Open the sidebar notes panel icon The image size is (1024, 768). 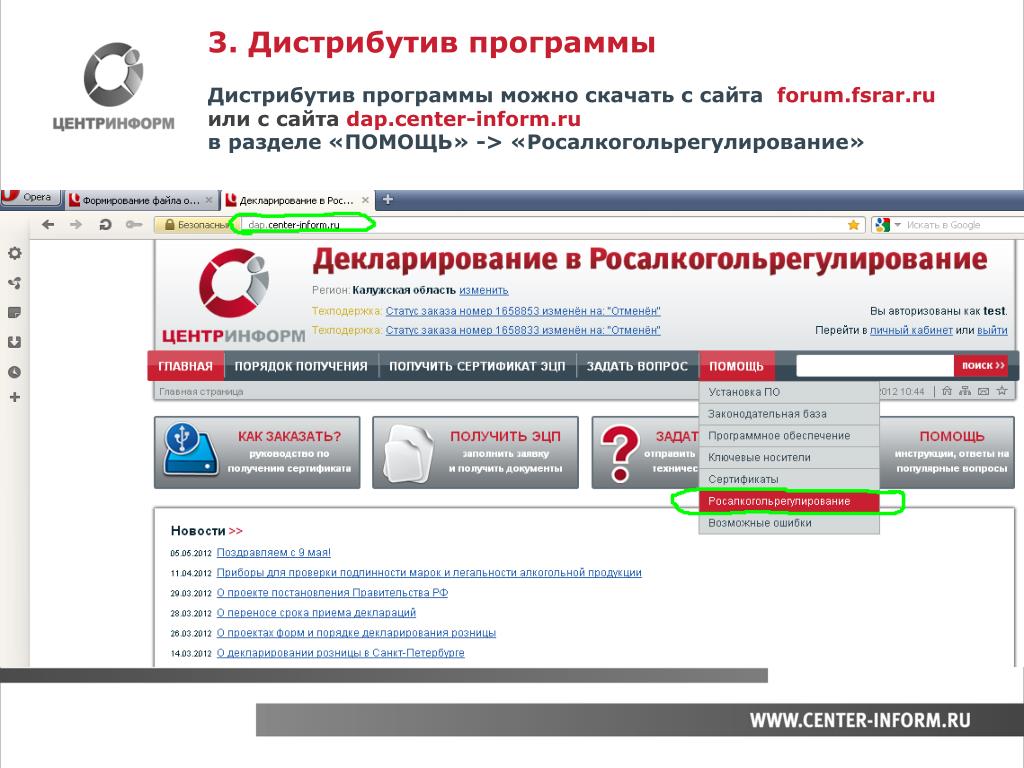(14, 313)
